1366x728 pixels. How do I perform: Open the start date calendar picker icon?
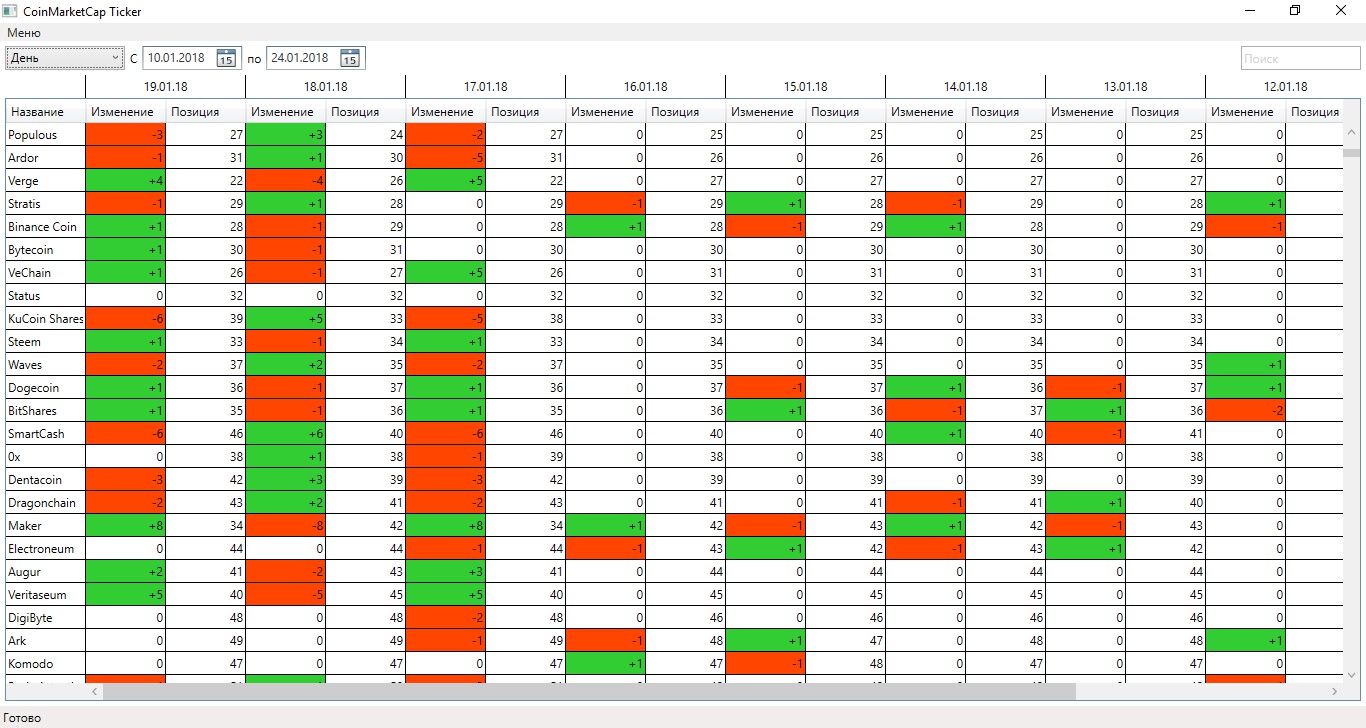(226, 58)
